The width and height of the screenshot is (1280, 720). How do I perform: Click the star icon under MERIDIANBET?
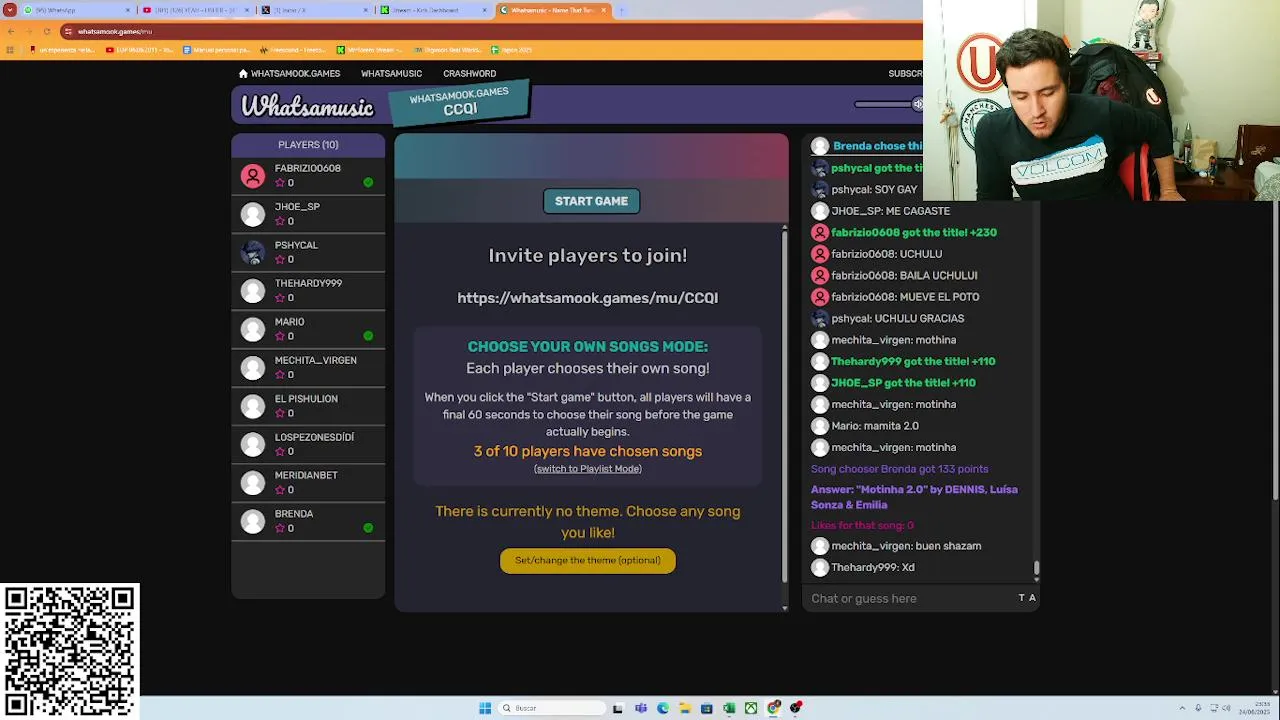(280, 490)
